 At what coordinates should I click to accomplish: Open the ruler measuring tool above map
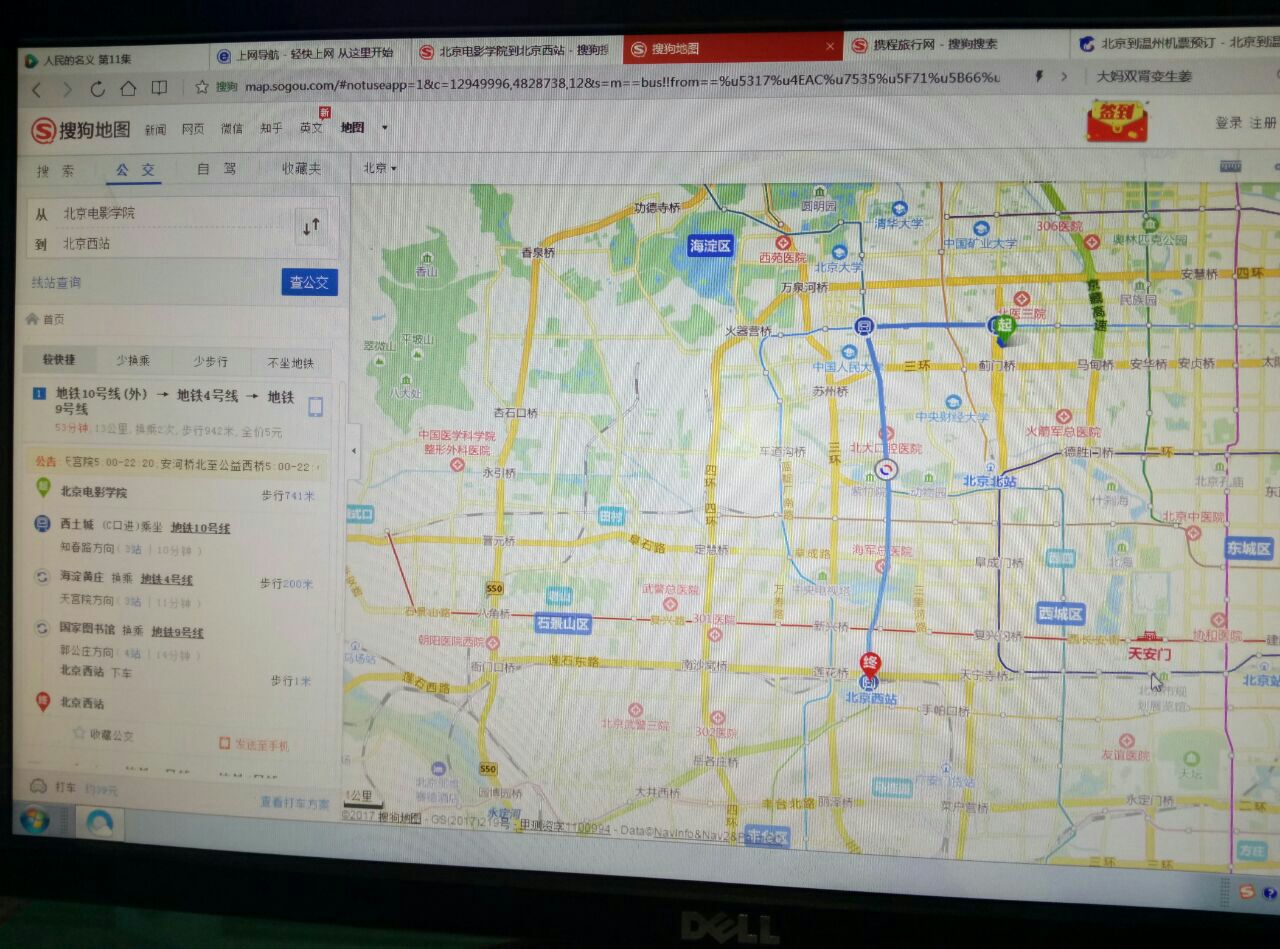point(1229,165)
